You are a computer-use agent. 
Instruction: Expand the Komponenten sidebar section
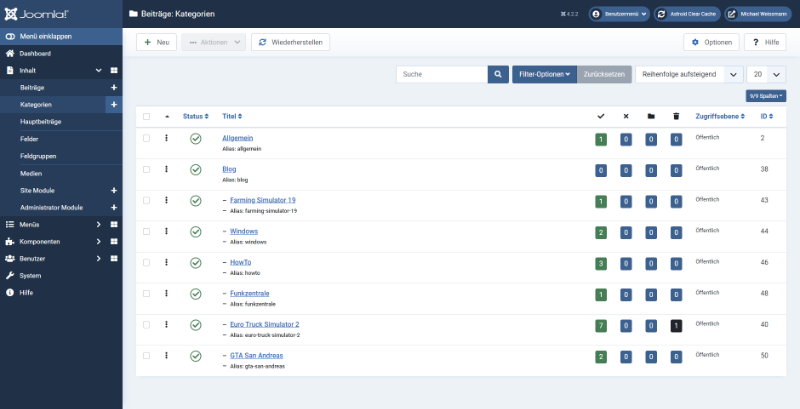point(98,242)
